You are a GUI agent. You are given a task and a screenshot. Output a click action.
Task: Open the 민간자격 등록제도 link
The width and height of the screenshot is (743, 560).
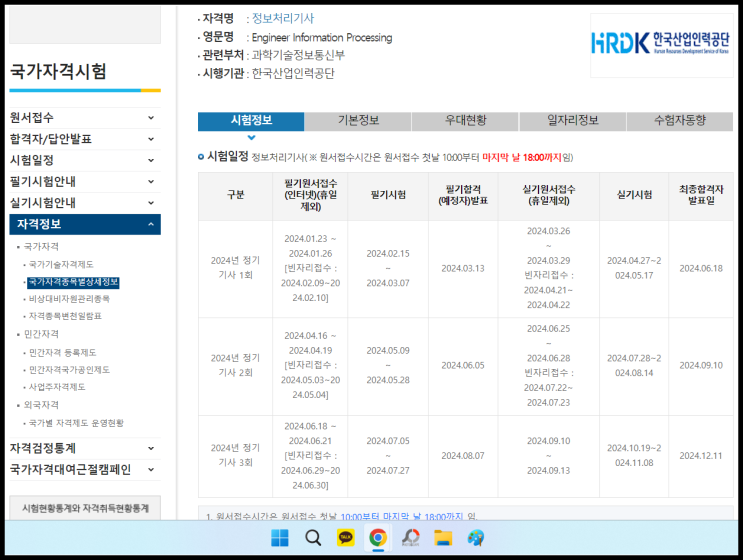[x=63, y=352]
